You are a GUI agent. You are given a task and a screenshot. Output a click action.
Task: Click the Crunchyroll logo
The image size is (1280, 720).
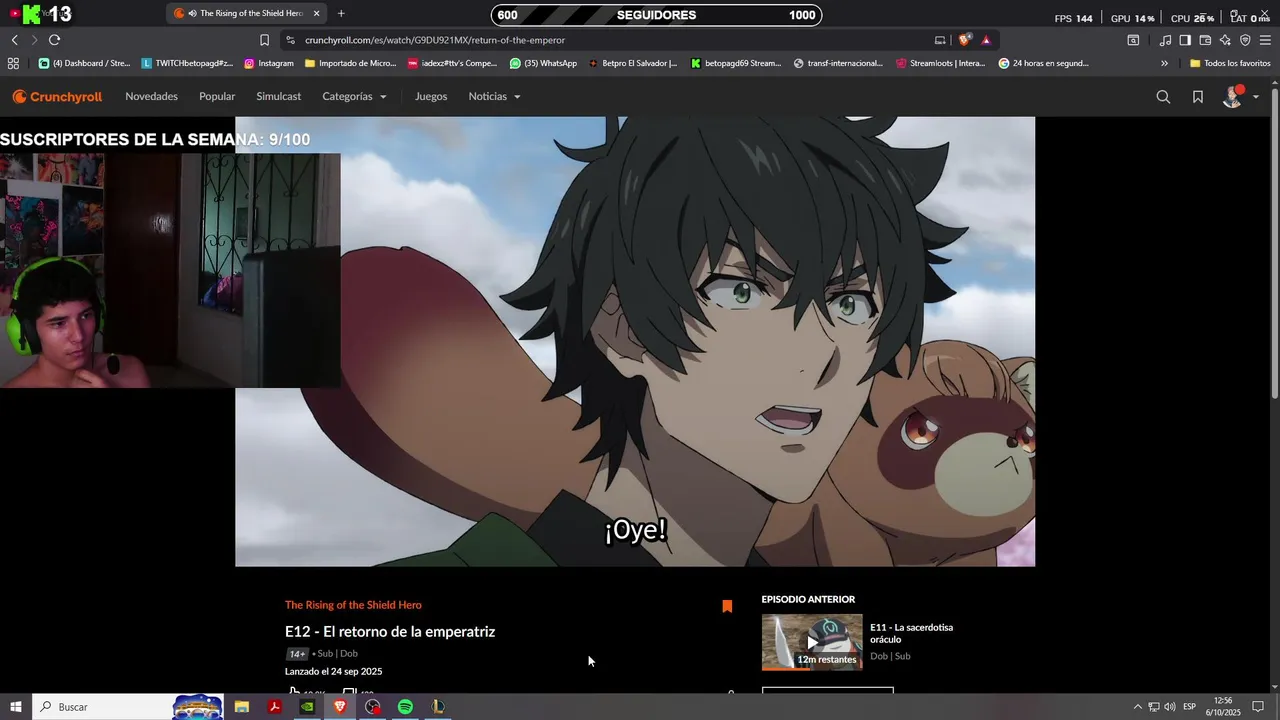[x=57, y=97]
